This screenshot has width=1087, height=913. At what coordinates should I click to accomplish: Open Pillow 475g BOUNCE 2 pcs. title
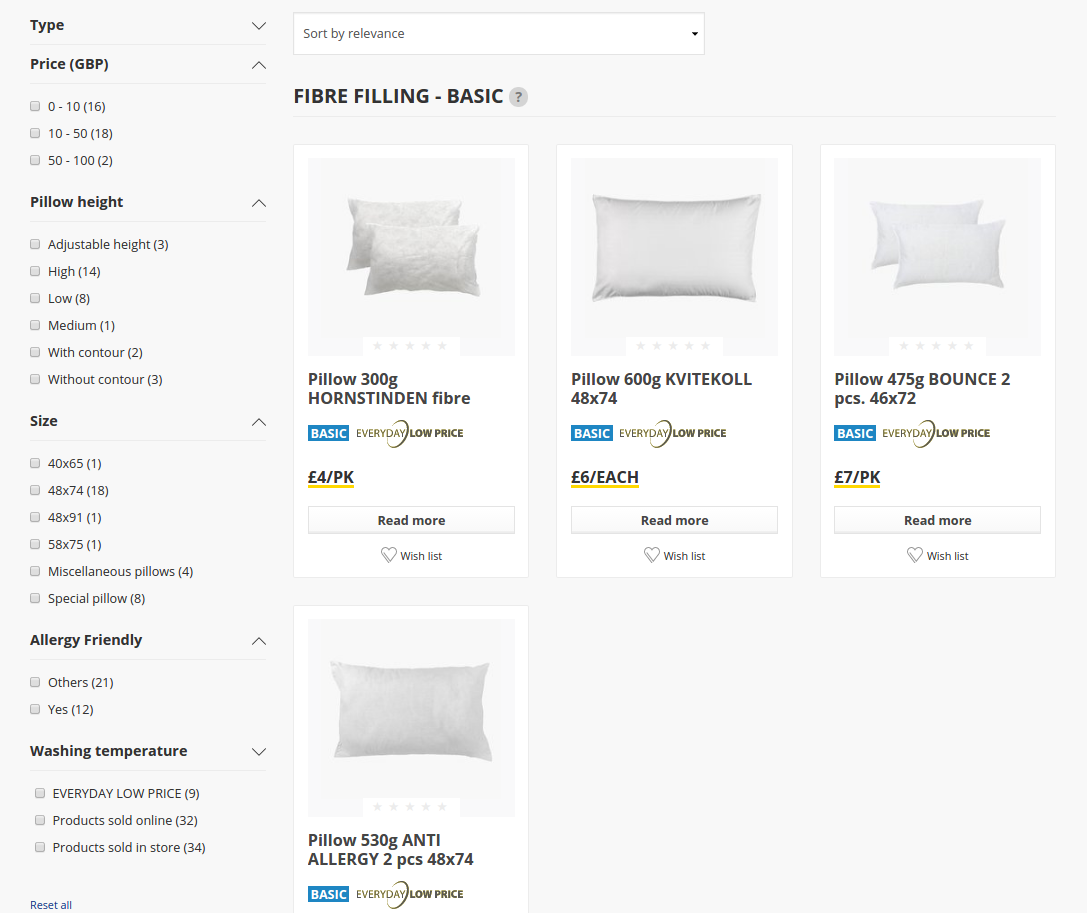[x=922, y=389]
